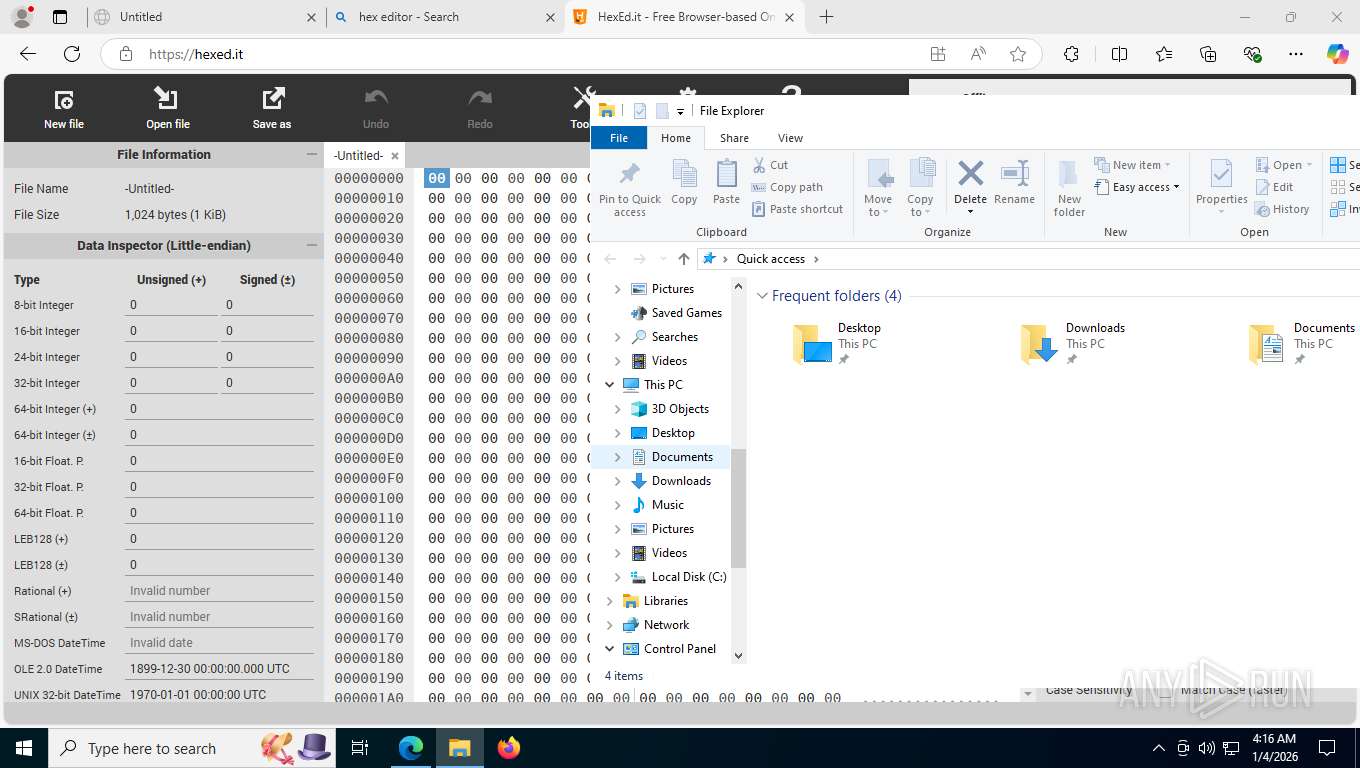Open the File tab in File Explorer
Image resolution: width=1360 pixels, height=768 pixels.
coord(619,138)
